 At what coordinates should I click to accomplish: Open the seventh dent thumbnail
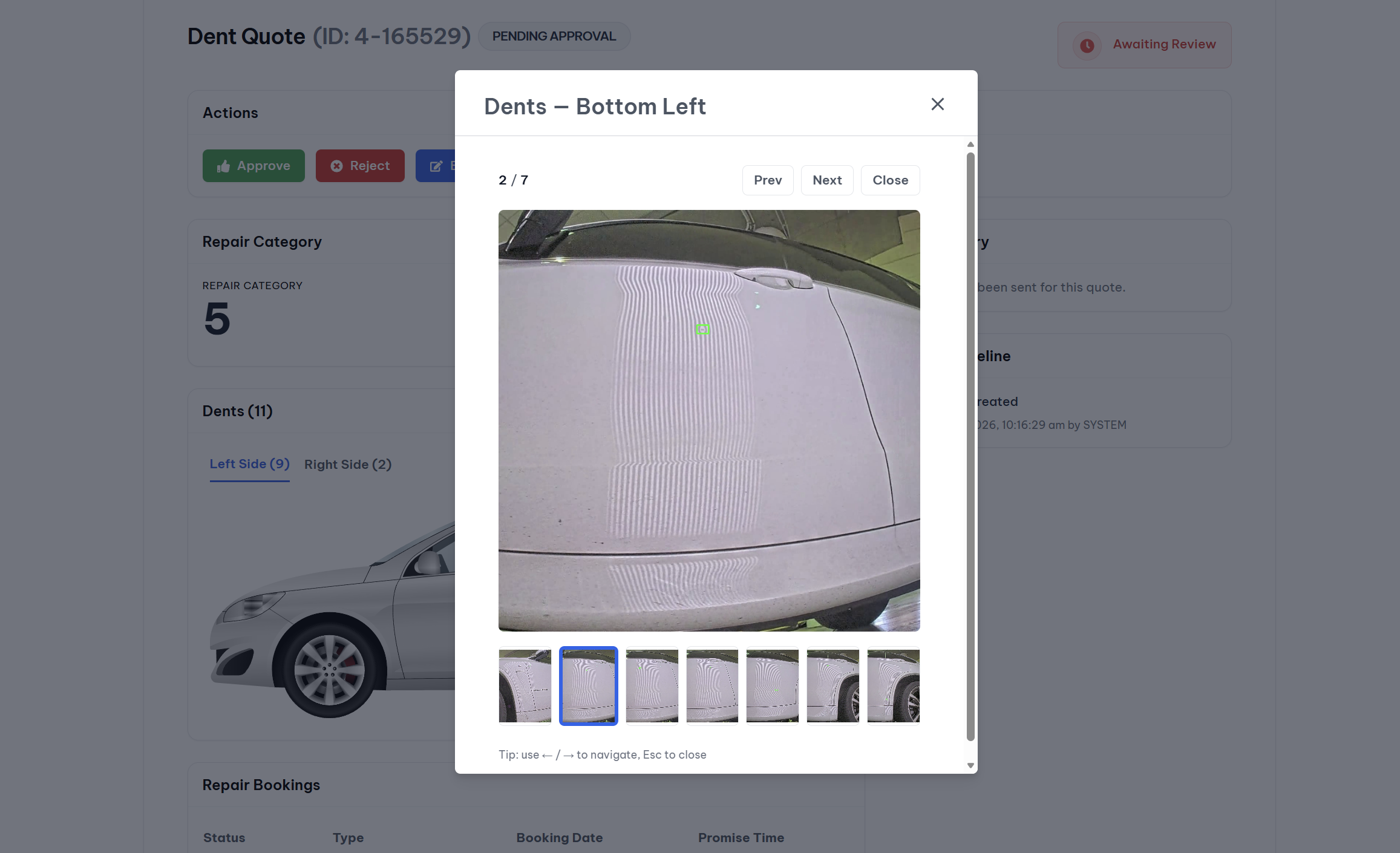tap(894, 685)
